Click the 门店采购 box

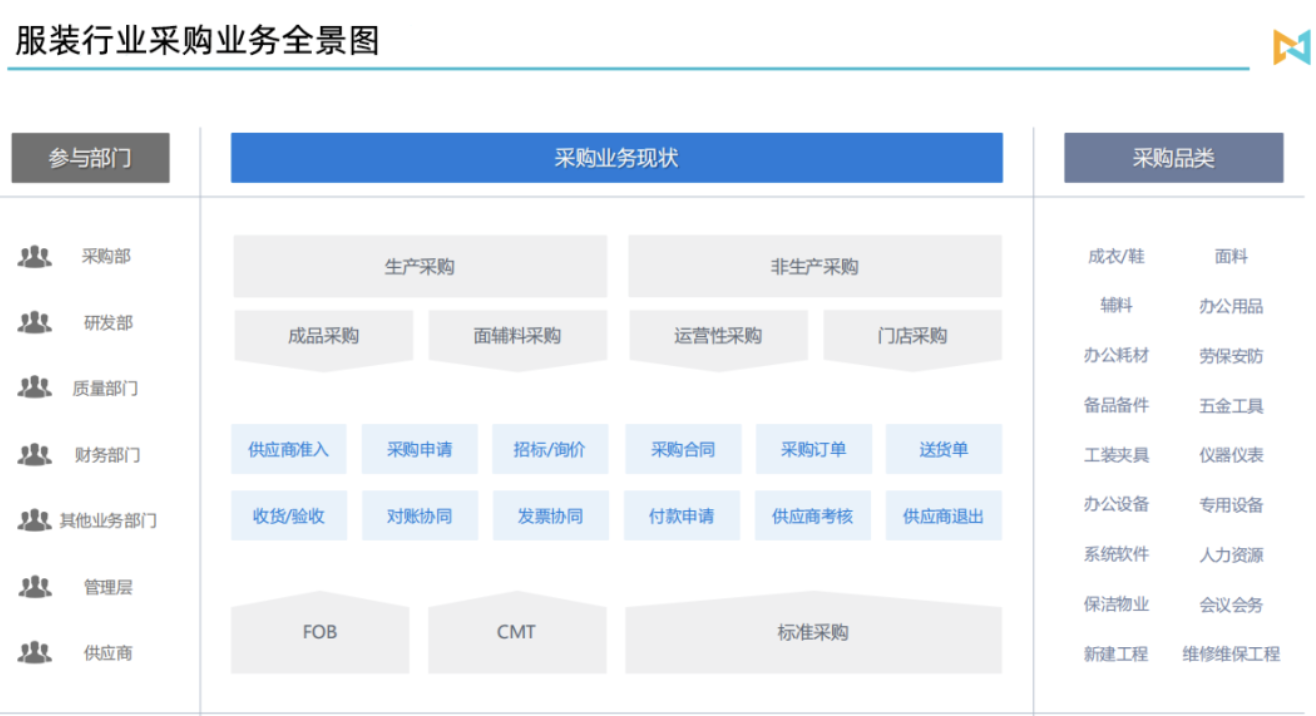912,338
